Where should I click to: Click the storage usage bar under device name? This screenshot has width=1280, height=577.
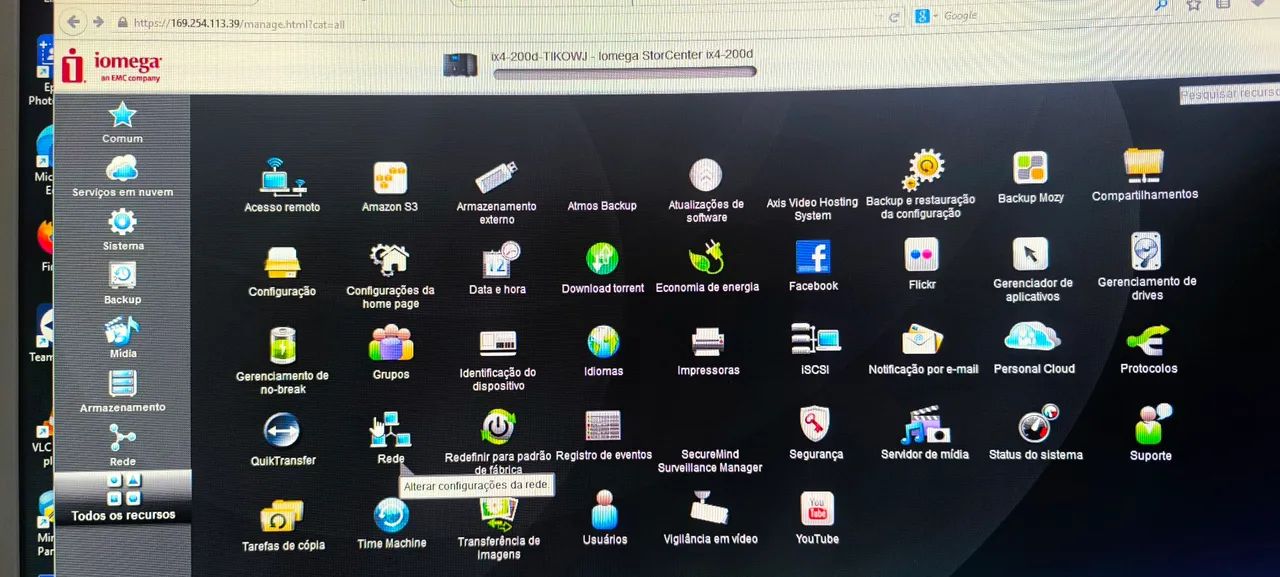624,72
